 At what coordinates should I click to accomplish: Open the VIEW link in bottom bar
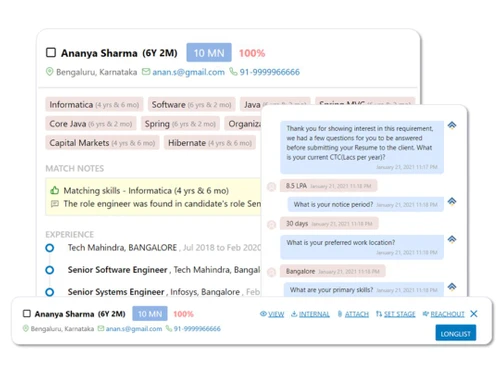pos(276,314)
